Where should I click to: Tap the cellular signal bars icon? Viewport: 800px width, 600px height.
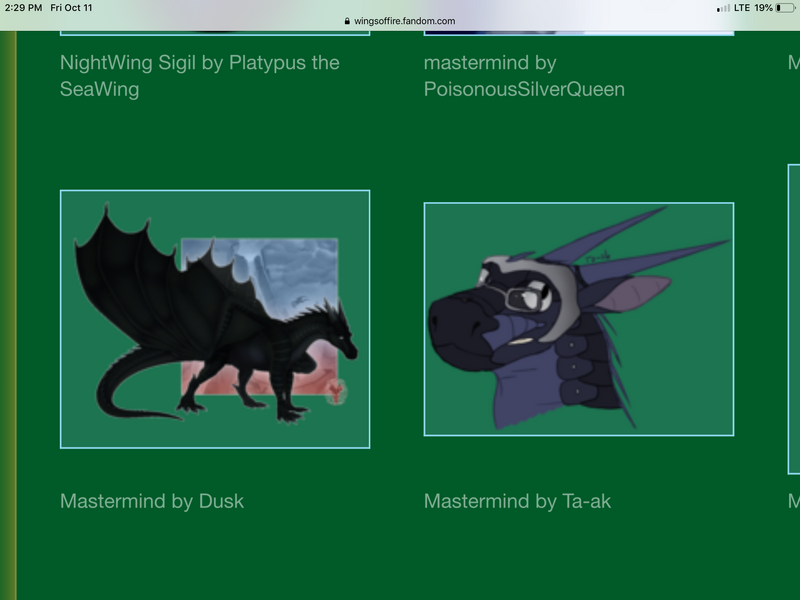[x=722, y=8]
